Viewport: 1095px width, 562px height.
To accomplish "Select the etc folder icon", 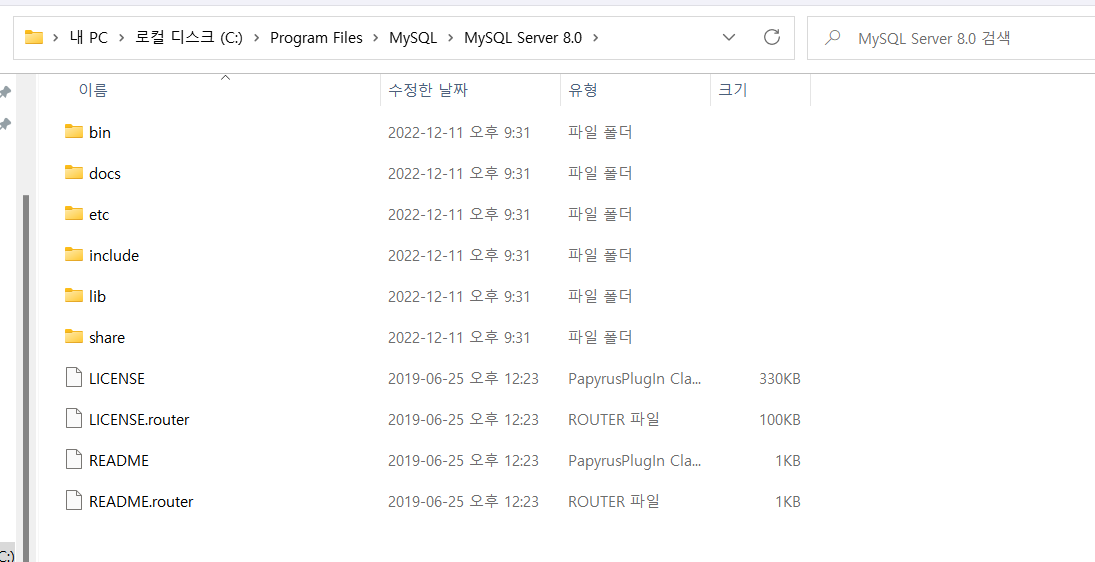I will click(74, 214).
